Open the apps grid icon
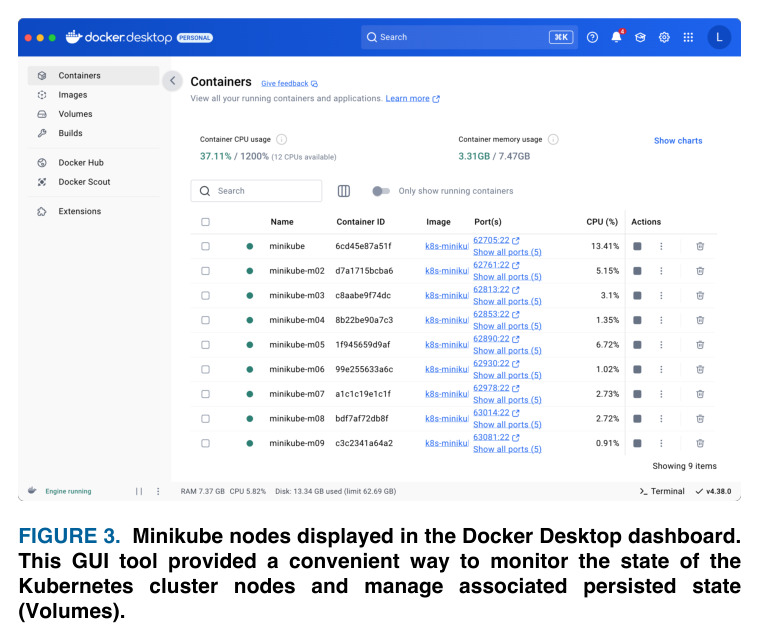This screenshot has height=639, width=763. (x=688, y=37)
